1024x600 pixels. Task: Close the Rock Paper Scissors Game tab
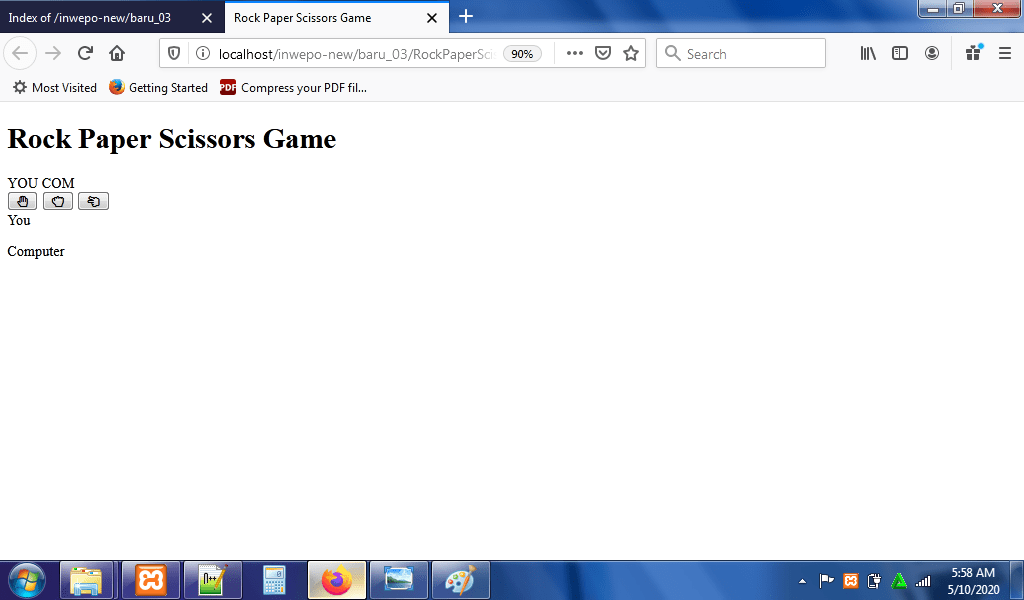(432, 18)
